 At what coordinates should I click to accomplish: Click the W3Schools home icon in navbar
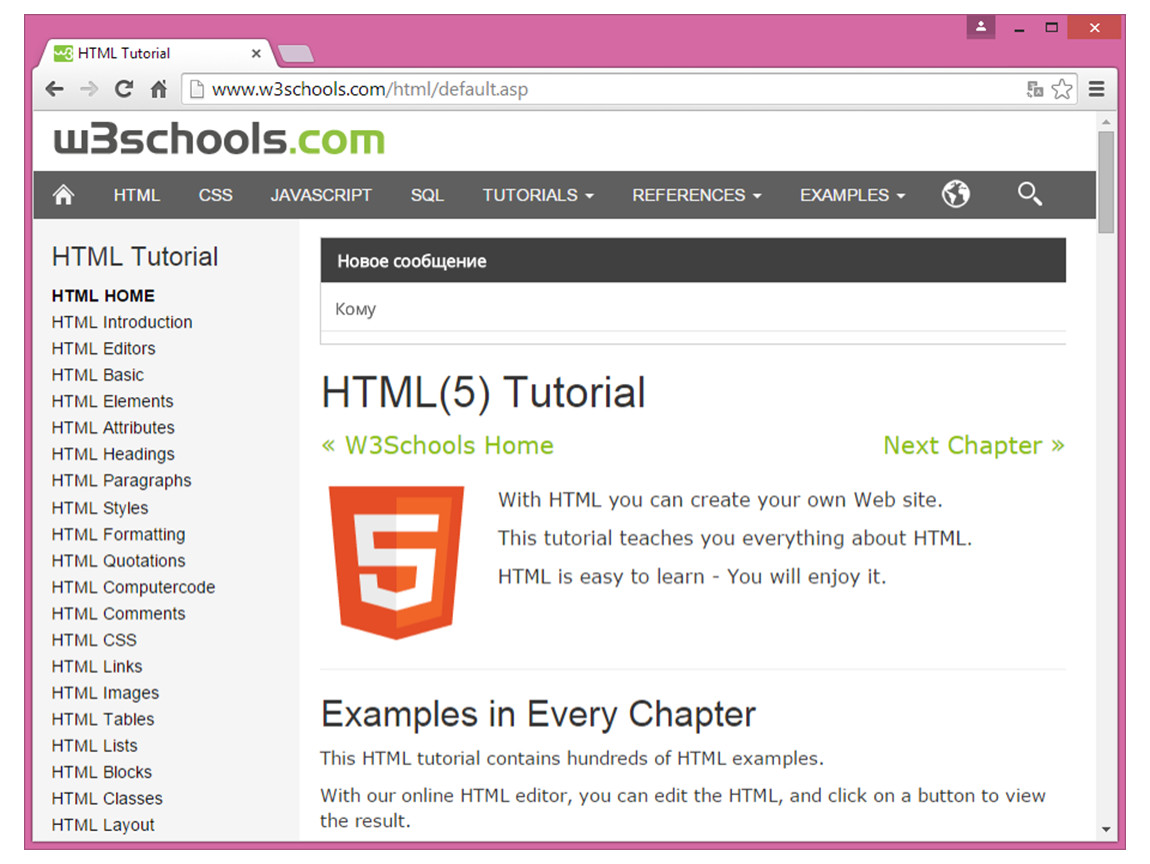pos(64,195)
